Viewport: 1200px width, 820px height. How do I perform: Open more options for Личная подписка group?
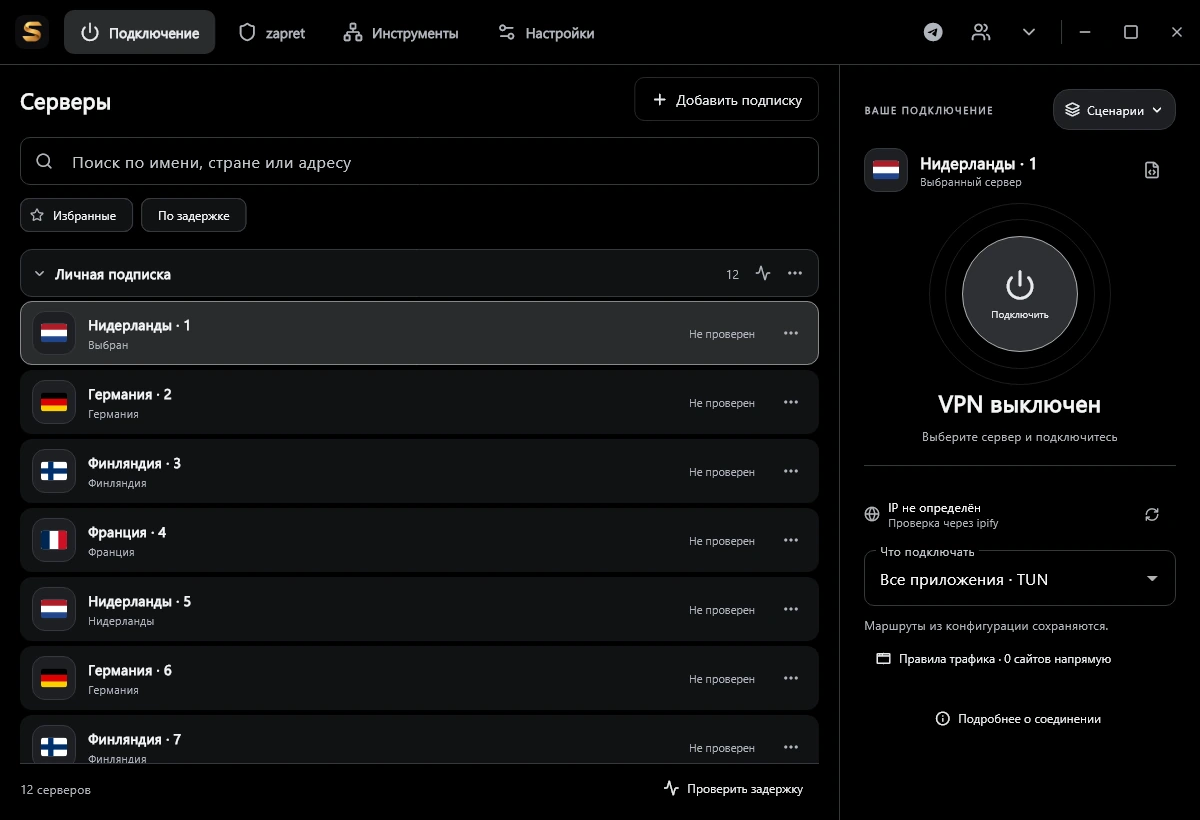point(795,273)
